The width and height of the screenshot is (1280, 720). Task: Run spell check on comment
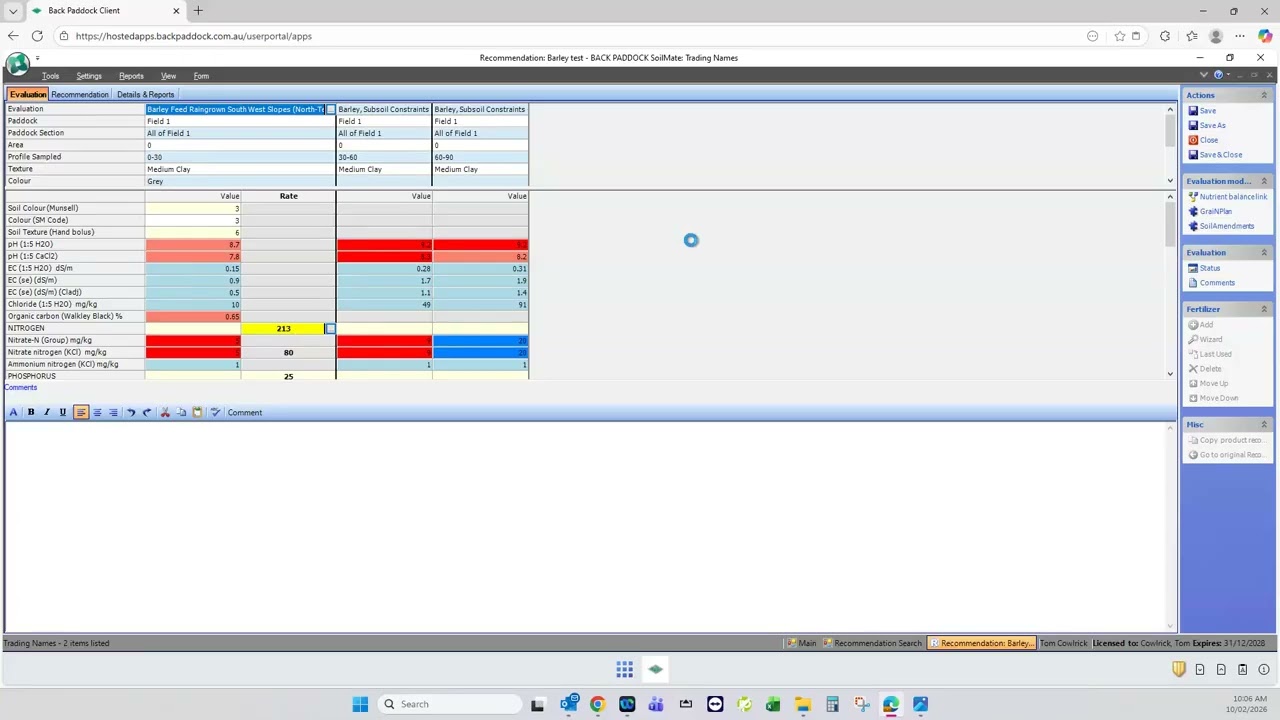(215, 412)
